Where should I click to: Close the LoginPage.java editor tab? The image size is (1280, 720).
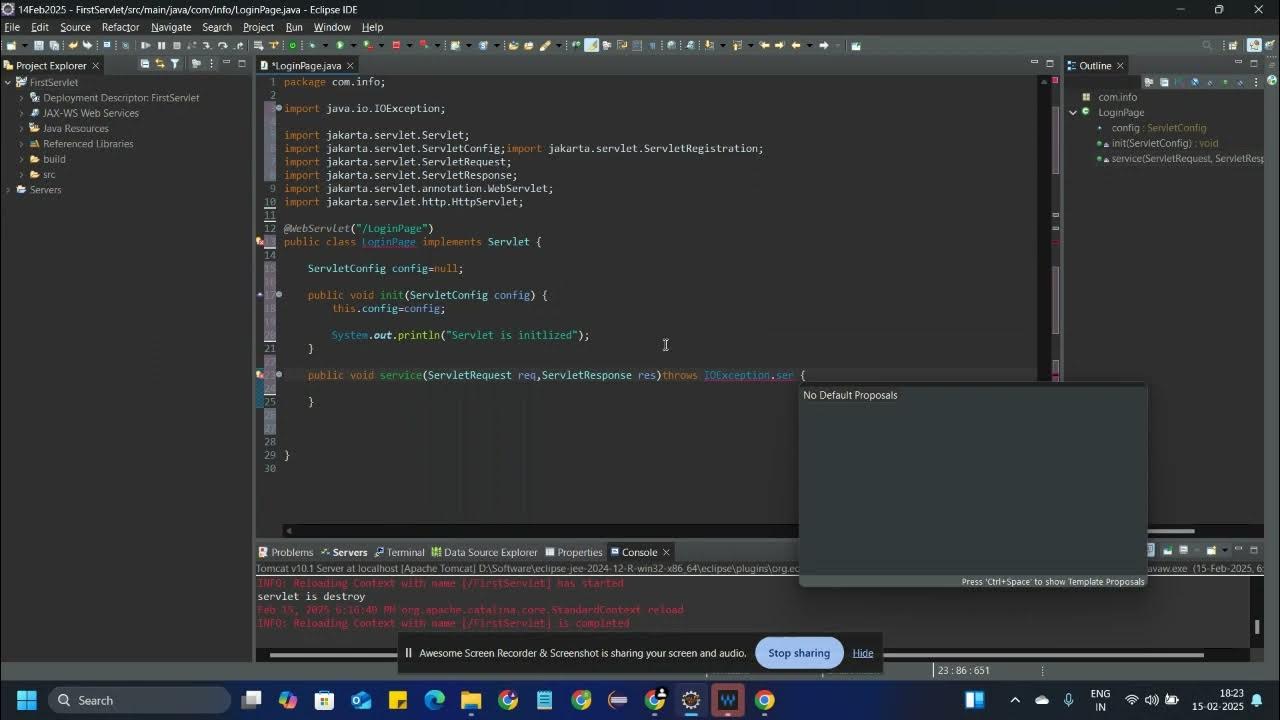[x=350, y=65]
